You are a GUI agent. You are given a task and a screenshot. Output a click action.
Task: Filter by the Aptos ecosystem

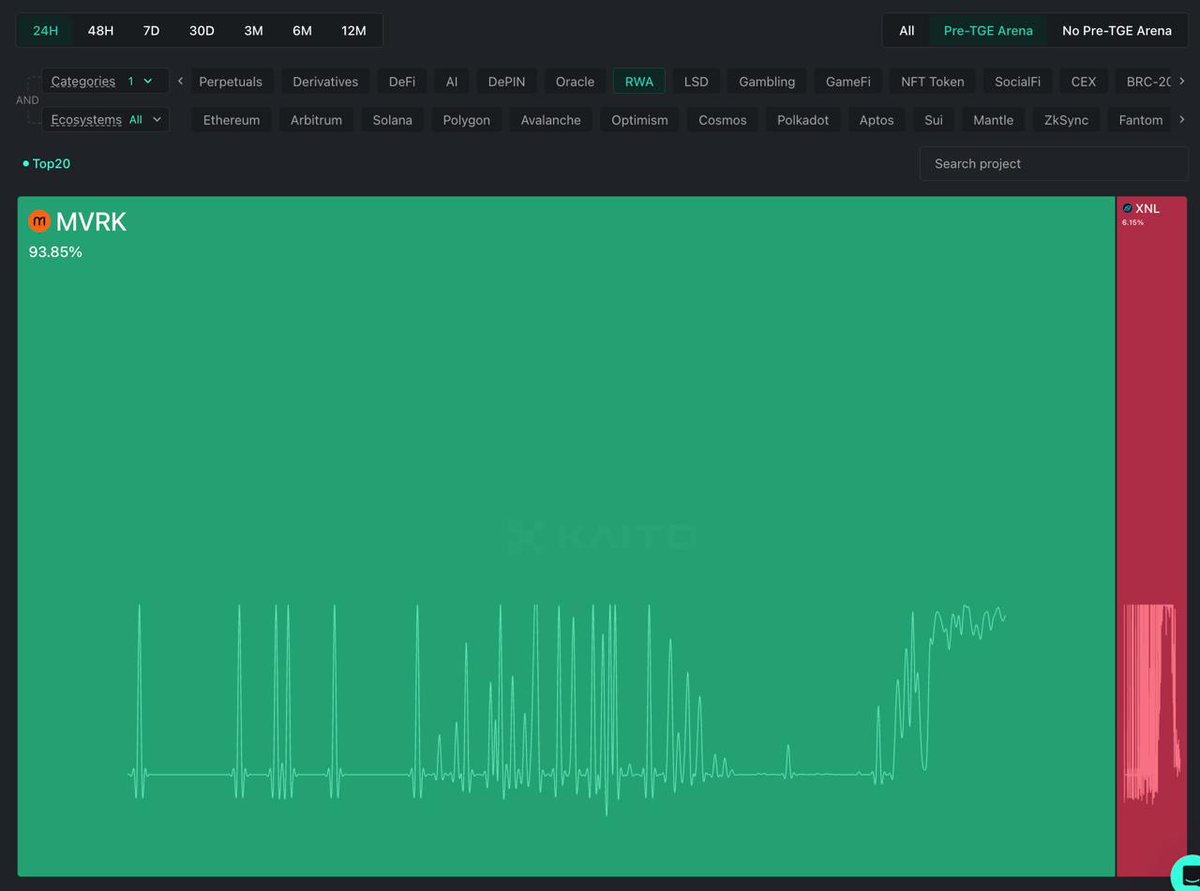click(x=877, y=120)
